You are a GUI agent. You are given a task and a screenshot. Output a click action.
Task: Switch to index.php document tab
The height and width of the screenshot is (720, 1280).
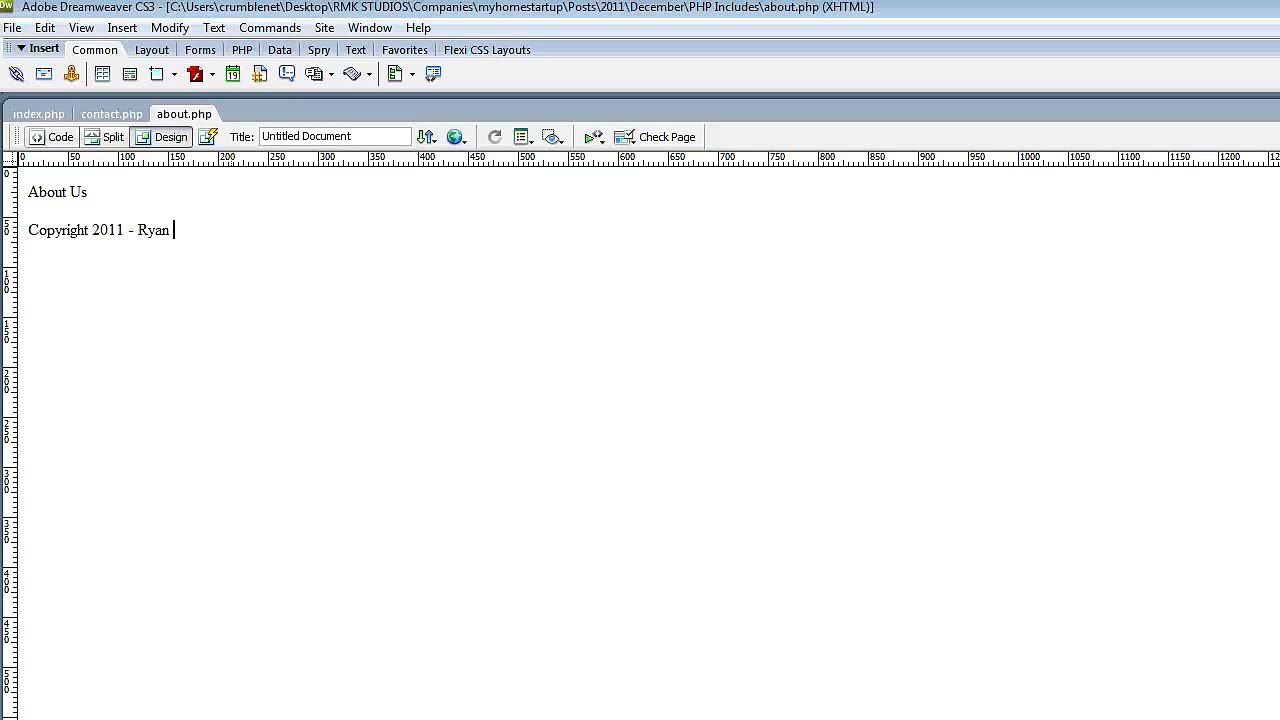coord(39,114)
